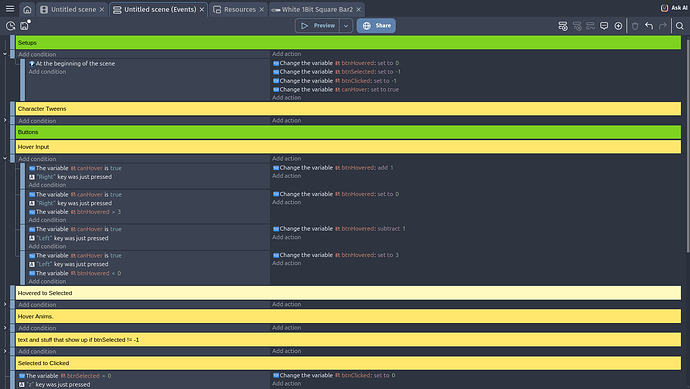Select action 'btnHovered: subtract 1'

(339, 229)
